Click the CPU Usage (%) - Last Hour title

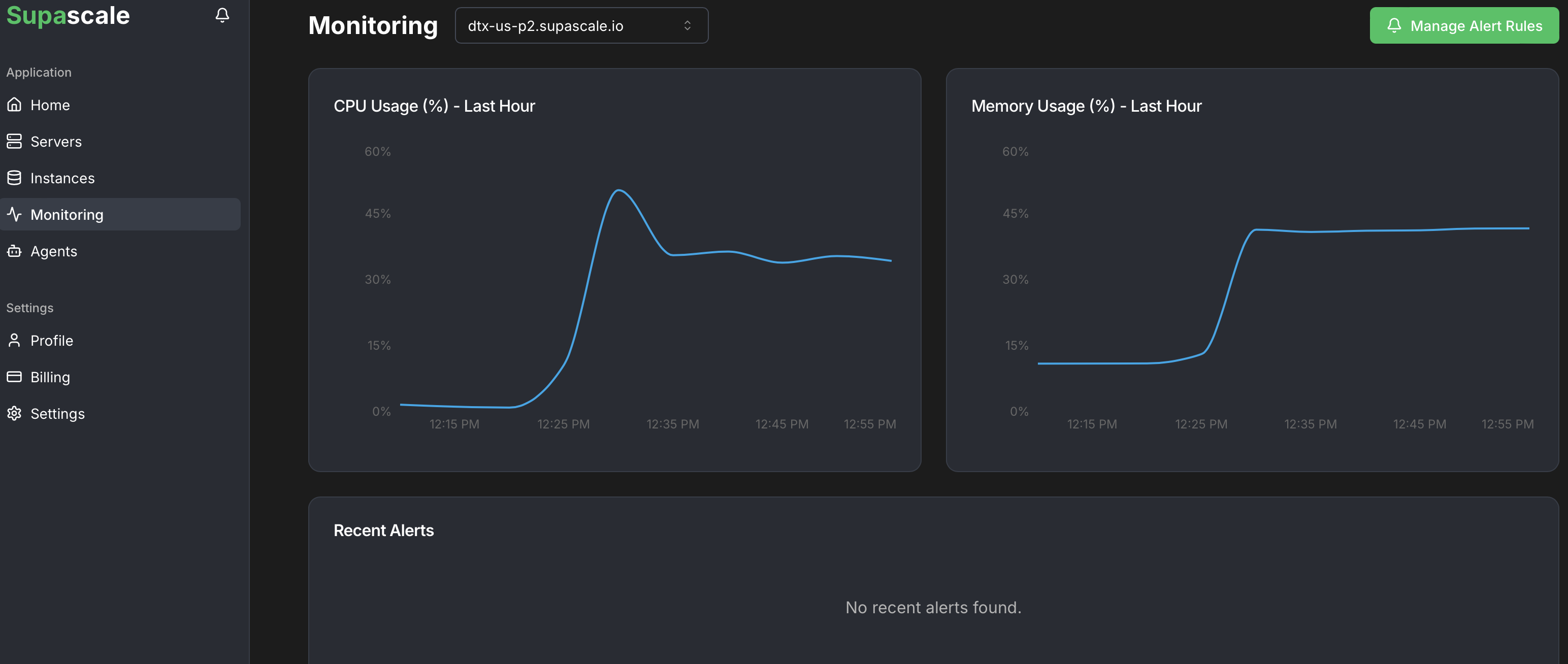[434, 106]
